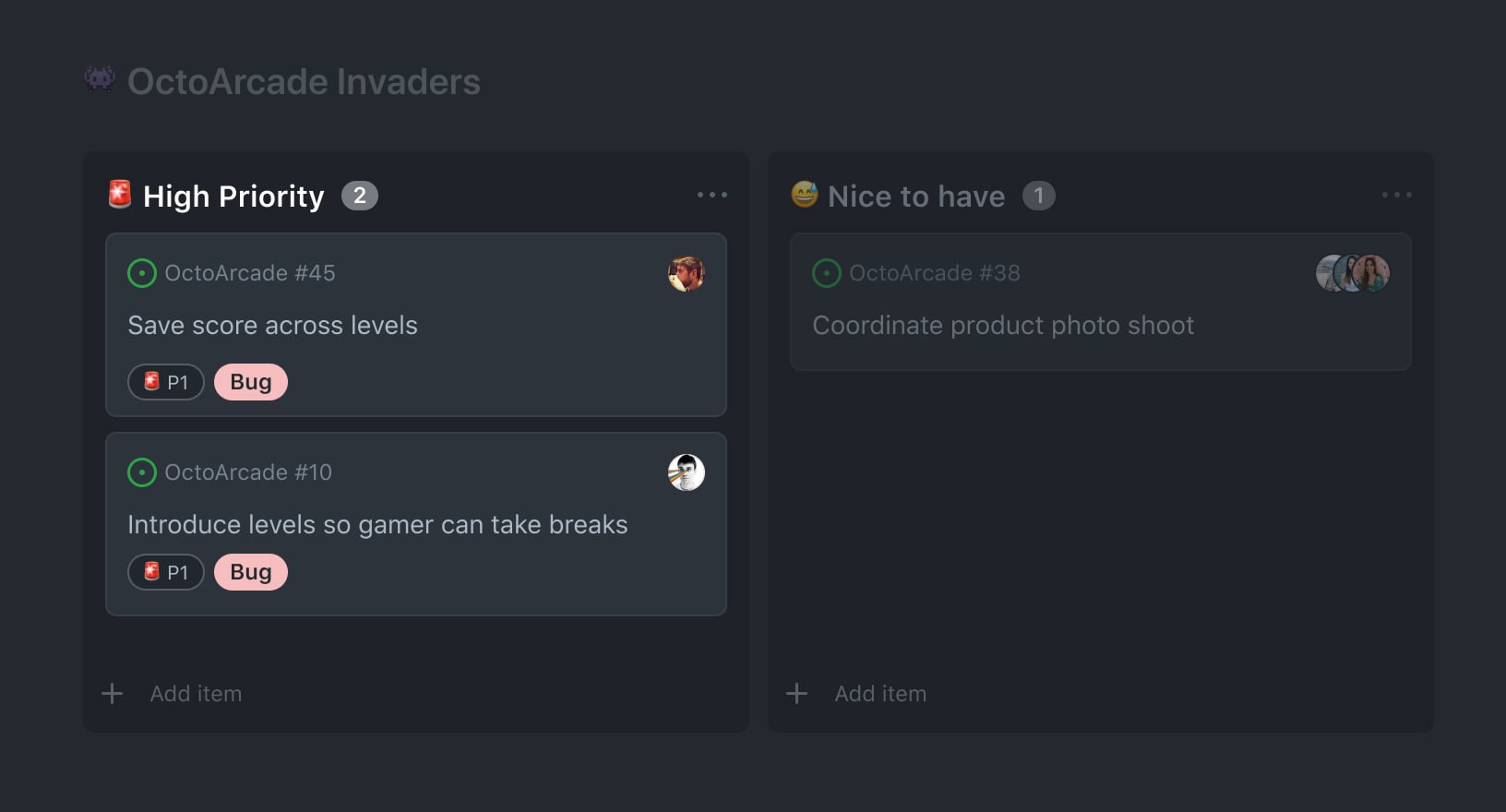Click Bug label on Introduce levels card
This screenshot has height=812, width=1506.
pyautogui.click(x=251, y=572)
